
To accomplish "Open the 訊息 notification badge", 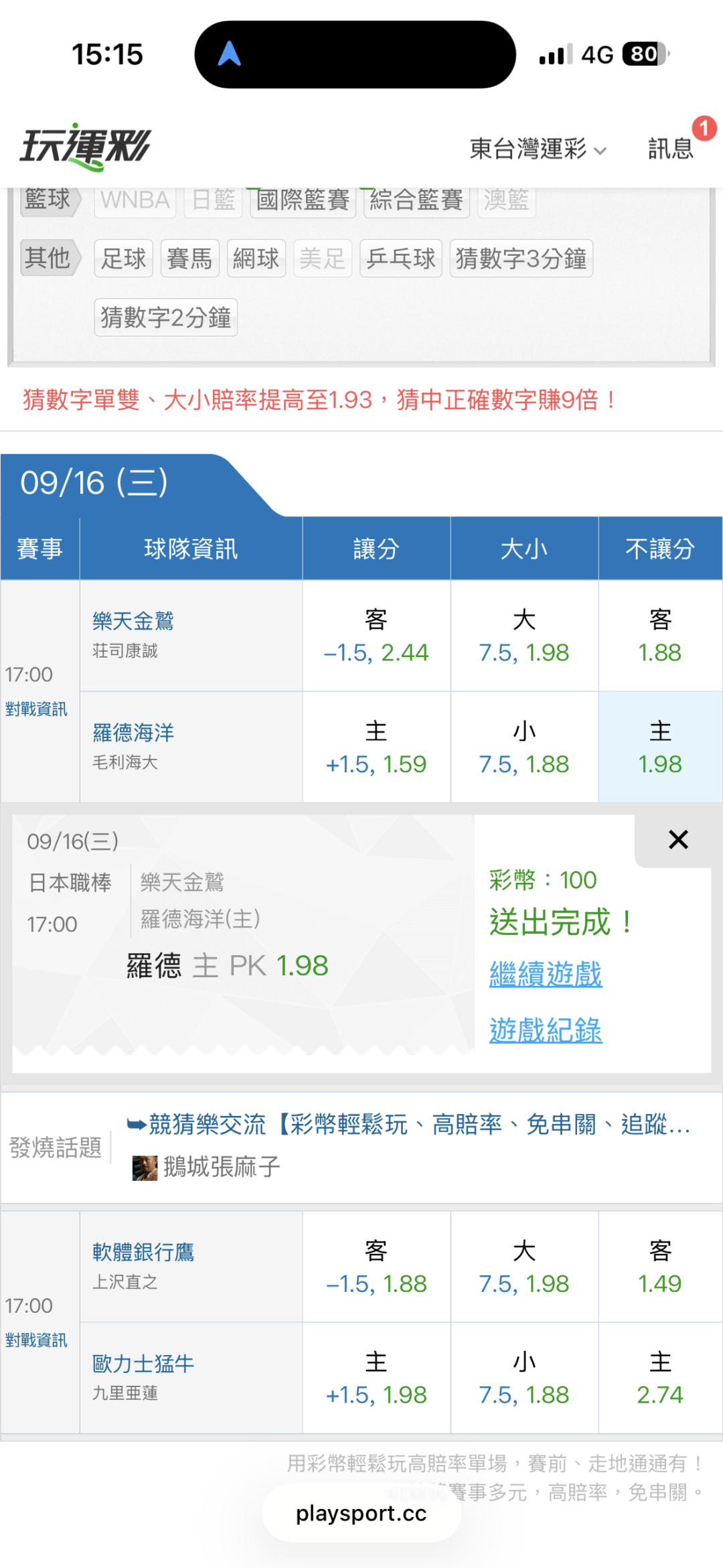I will [704, 128].
